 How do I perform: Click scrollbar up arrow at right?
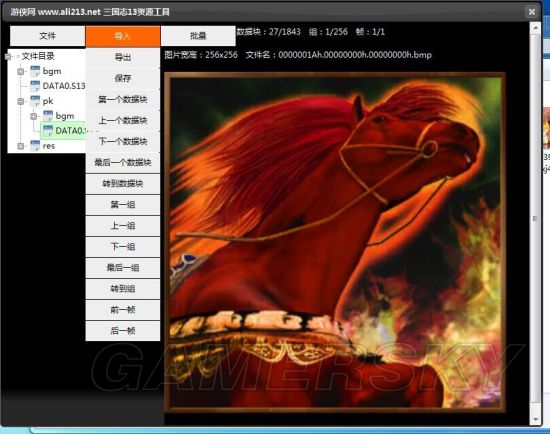(535, 28)
